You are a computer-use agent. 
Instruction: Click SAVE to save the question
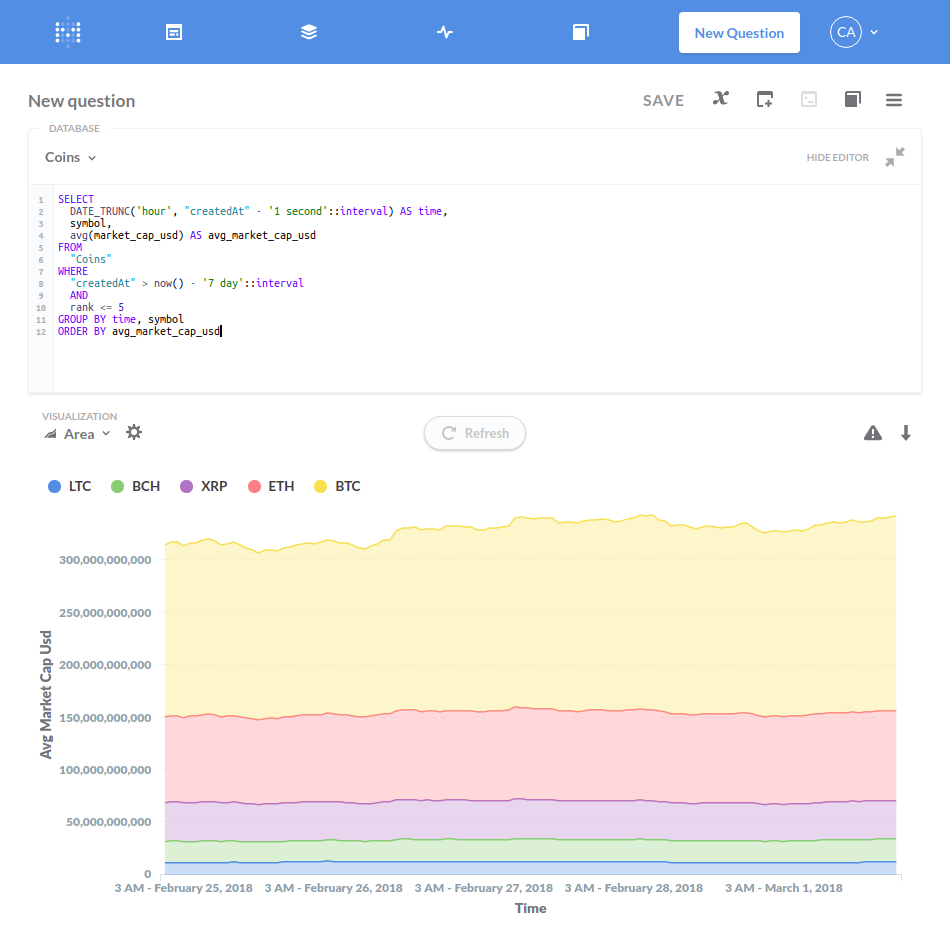pos(663,100)
